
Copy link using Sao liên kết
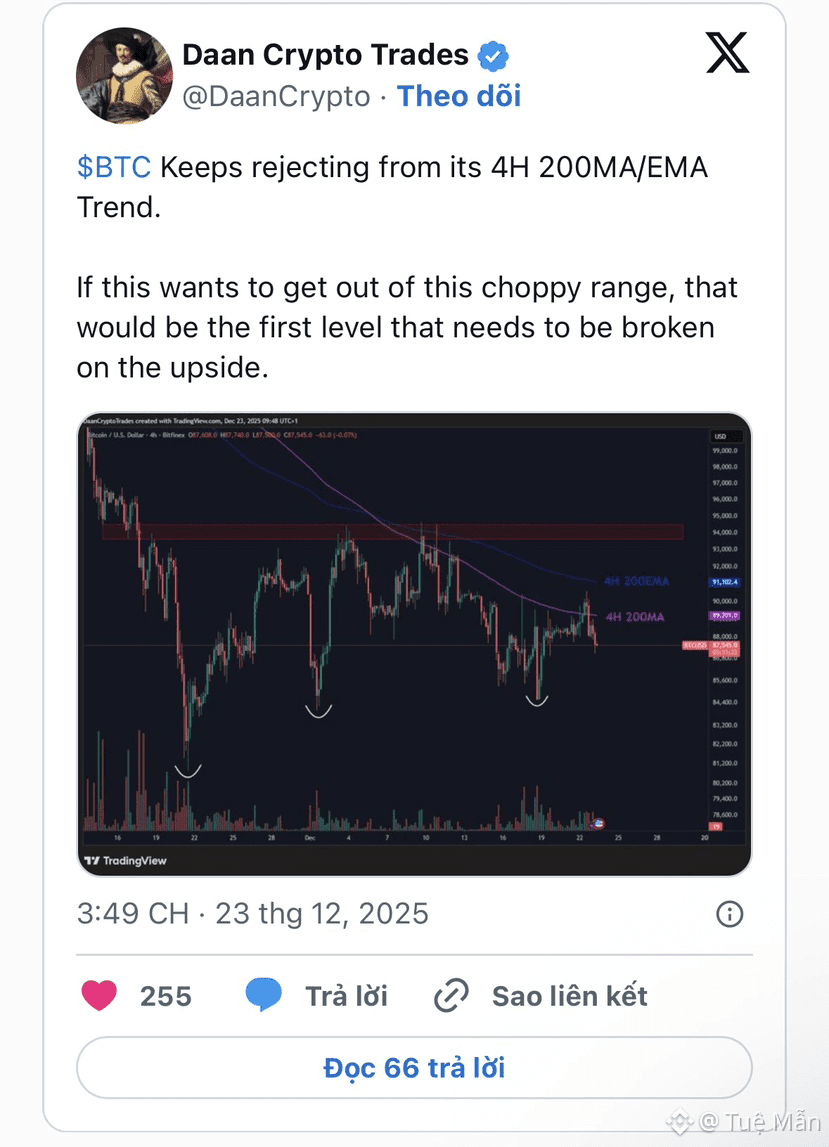point(570,996)
